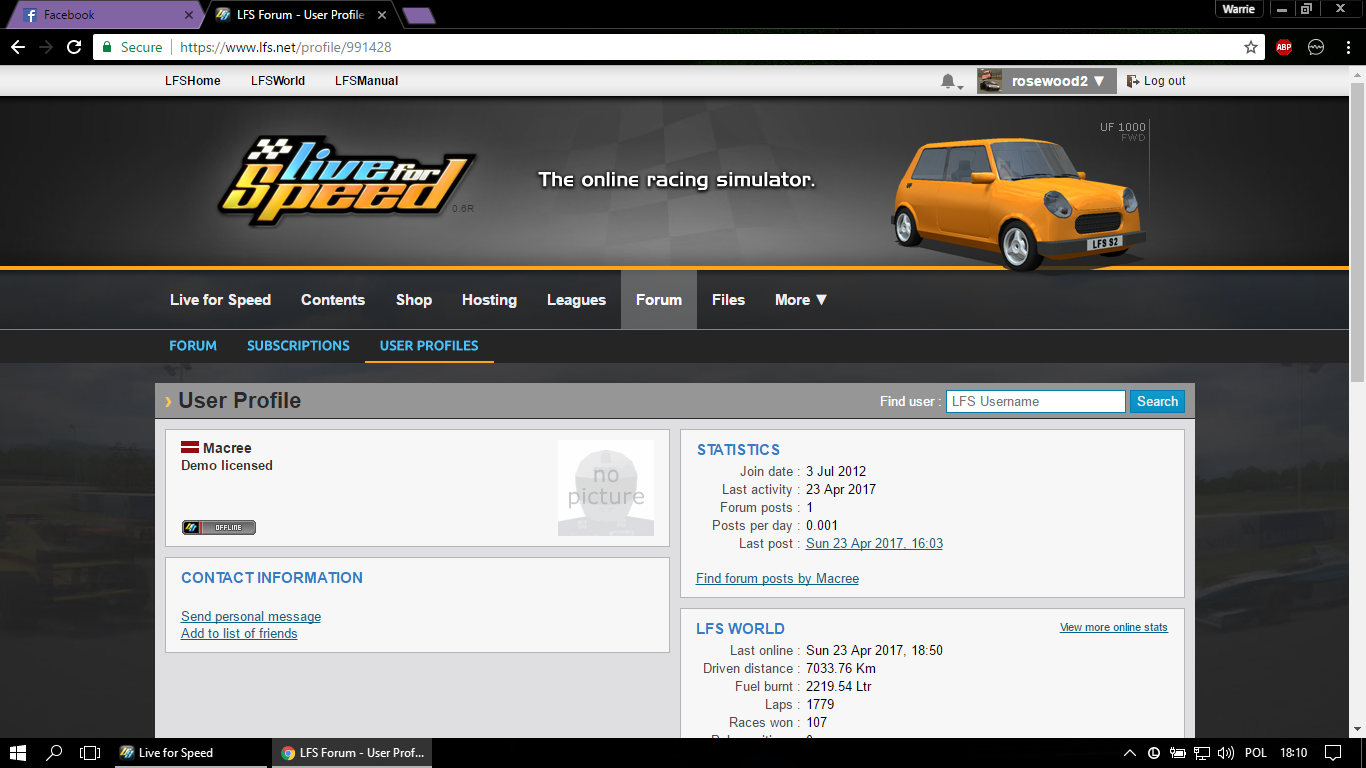Click the volume speaker tray icon

coord(1226,753)
